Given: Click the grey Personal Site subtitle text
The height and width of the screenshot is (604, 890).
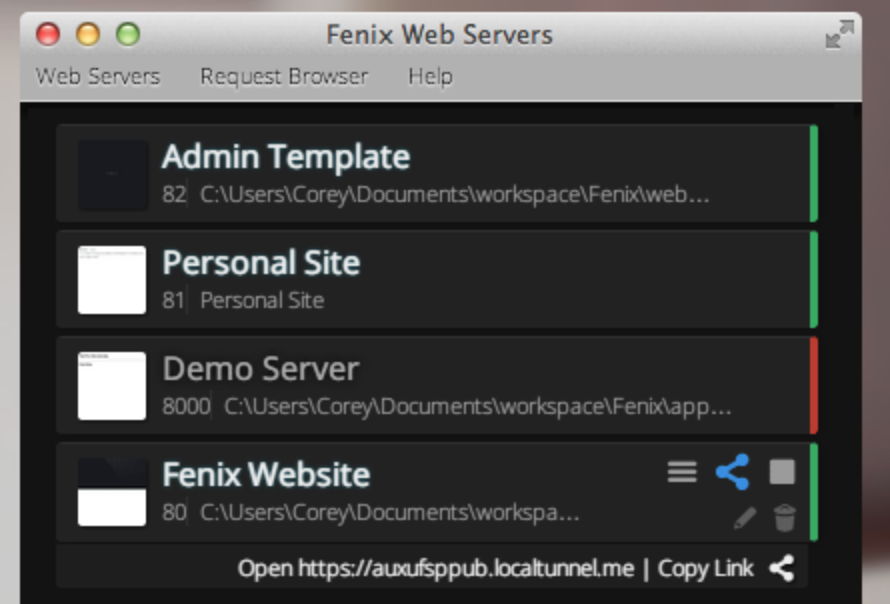Looking at the screenshot, I should tap(262, 300).
